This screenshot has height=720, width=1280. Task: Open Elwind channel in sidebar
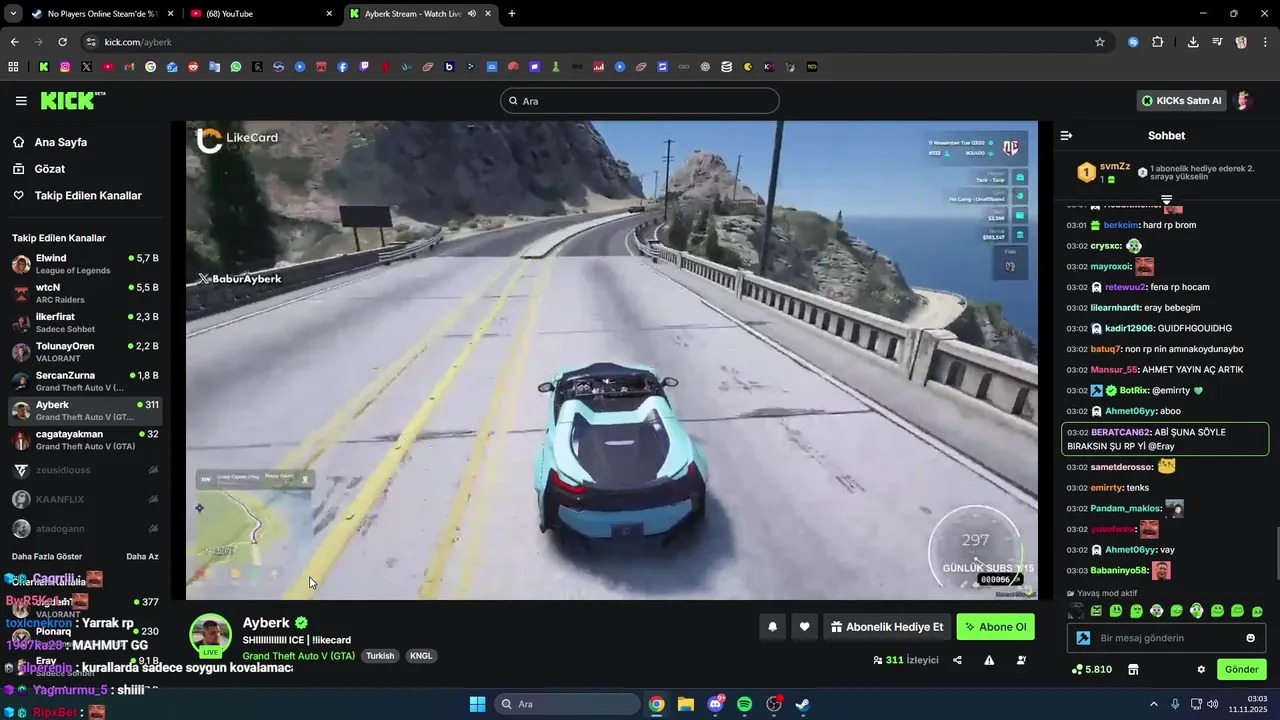(85, 264)
